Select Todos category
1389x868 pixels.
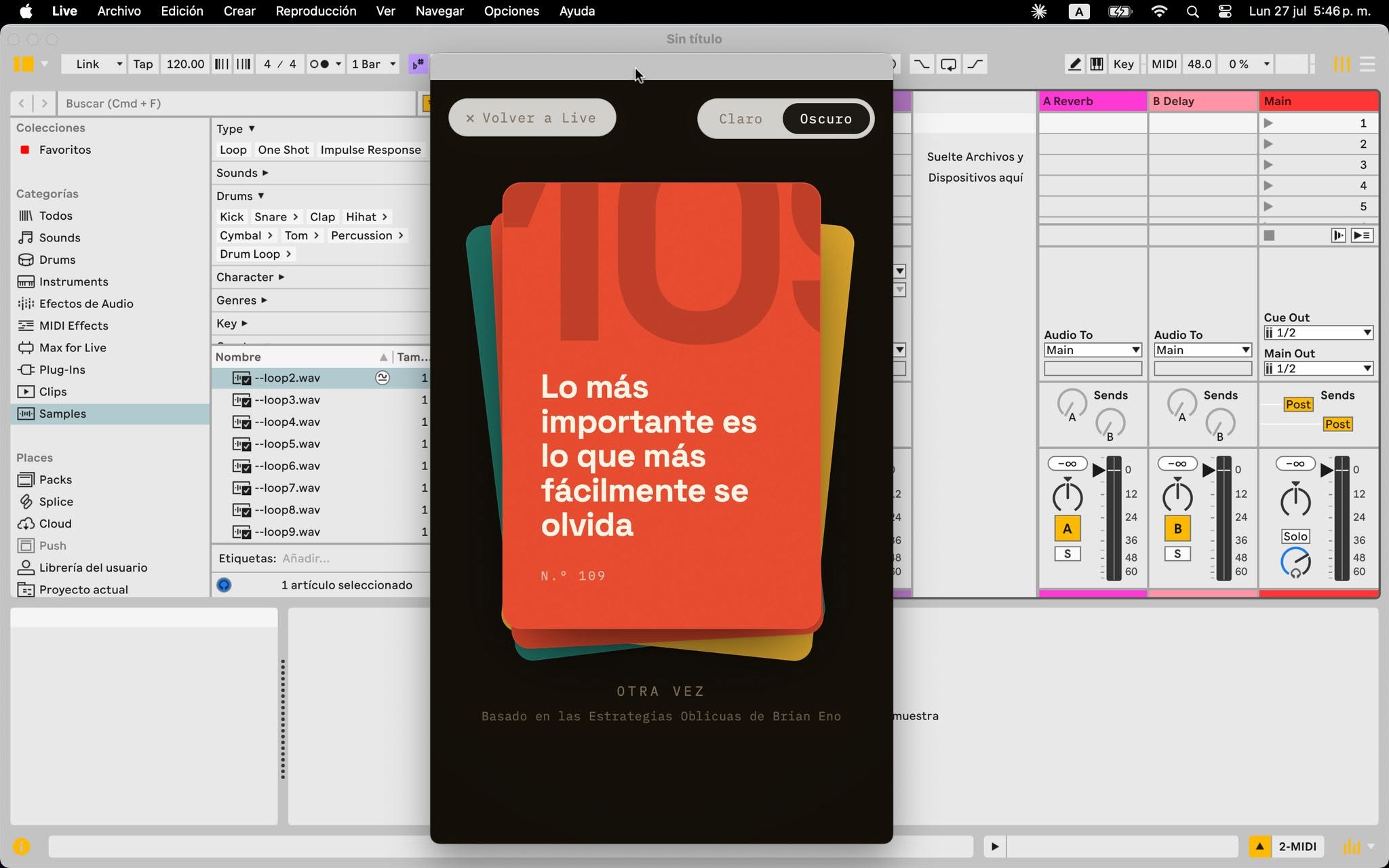pos(56,216)
